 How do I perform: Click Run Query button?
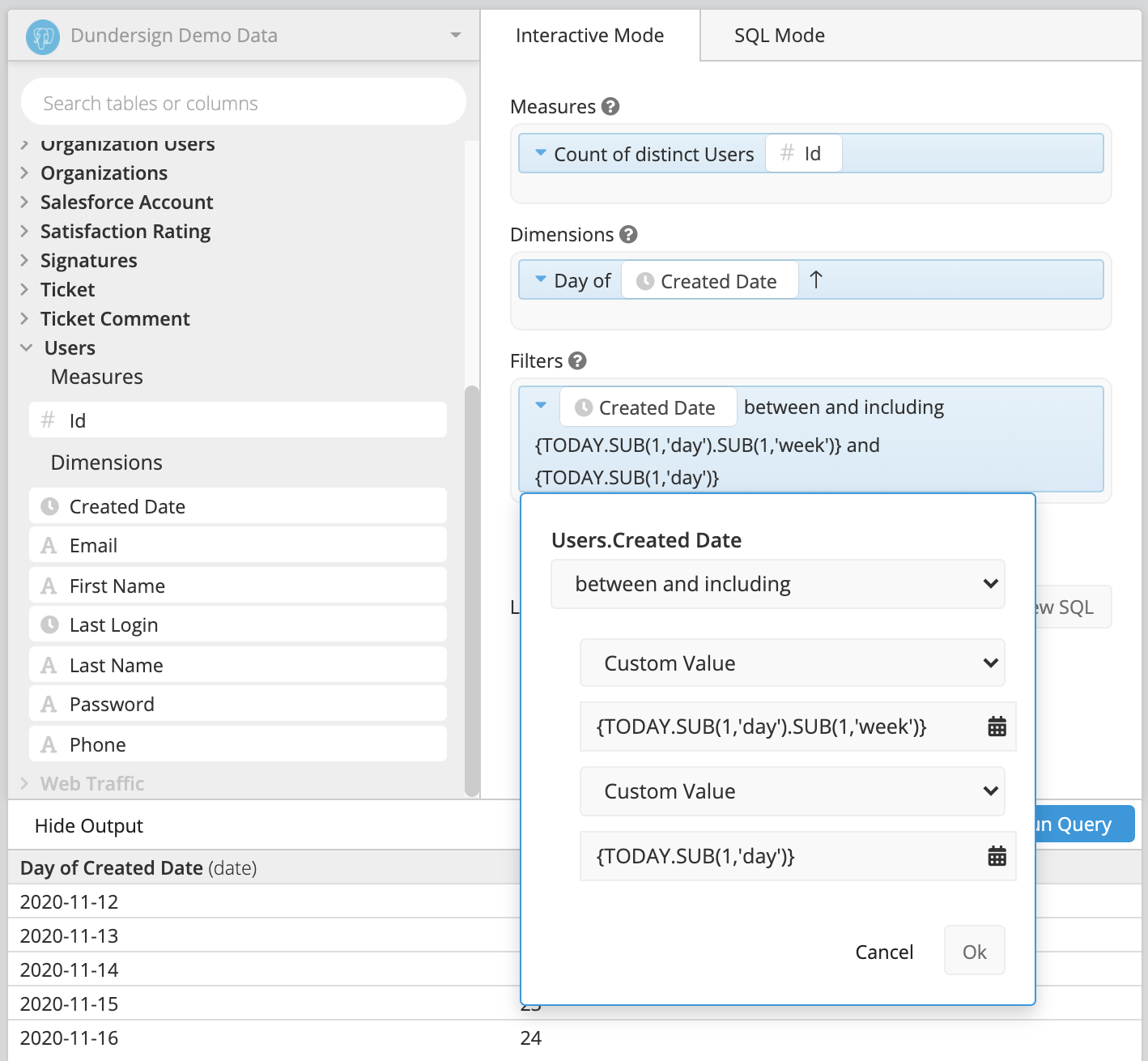point(1084,824)
